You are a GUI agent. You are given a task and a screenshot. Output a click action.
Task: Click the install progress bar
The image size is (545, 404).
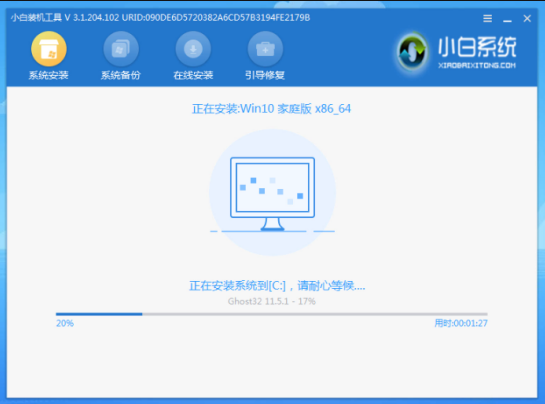point(271,314)
